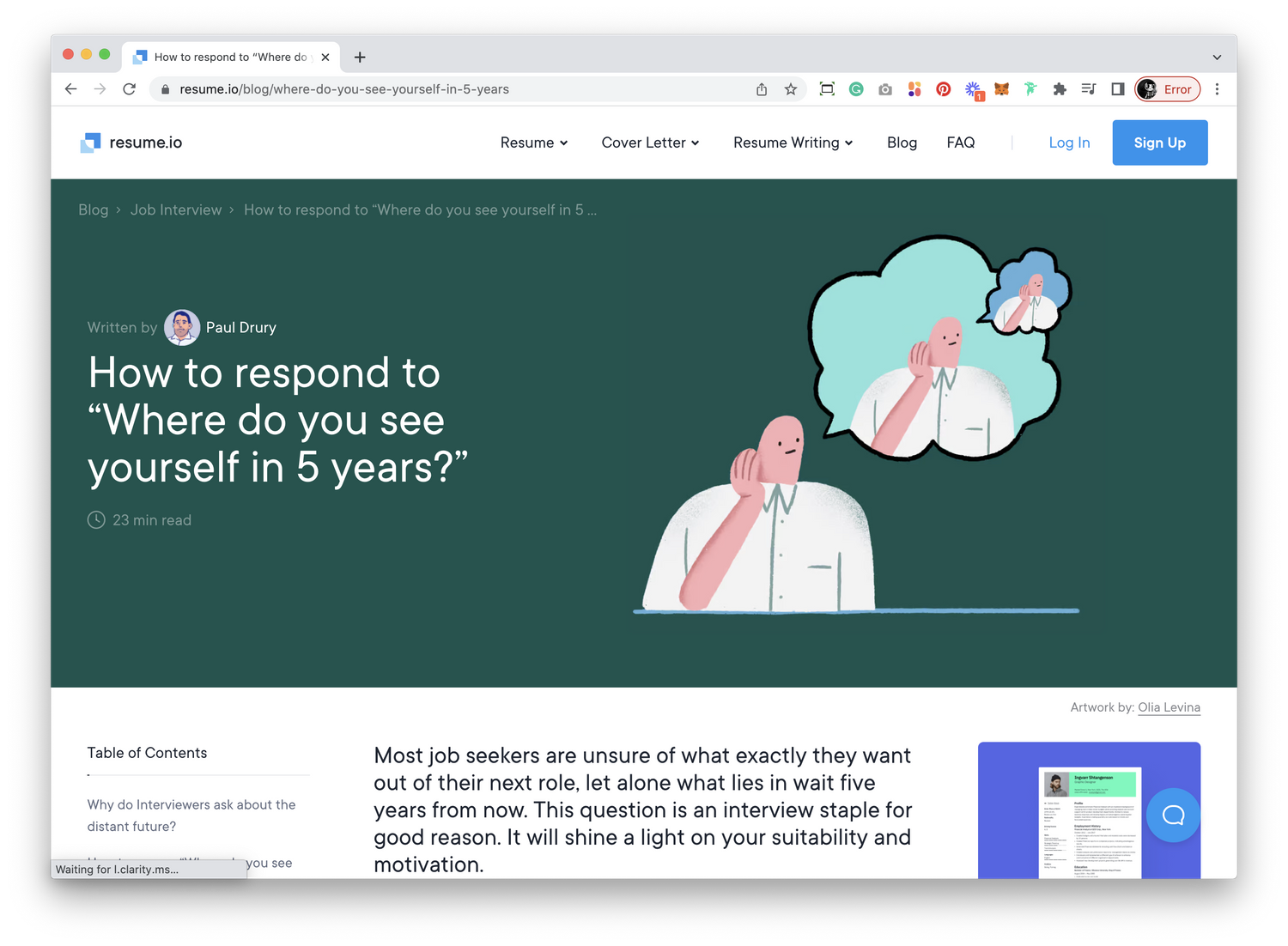Open the chat support bubble
This screenshot has width=1288, height=946.
coord(1173,815)
